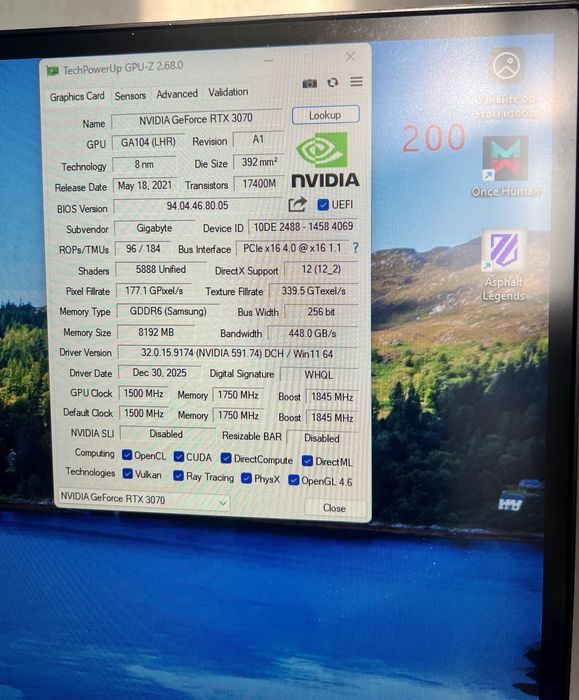
Task: Click the Default Clock row Memory 1750 MHz
Action: pos(238,416)
